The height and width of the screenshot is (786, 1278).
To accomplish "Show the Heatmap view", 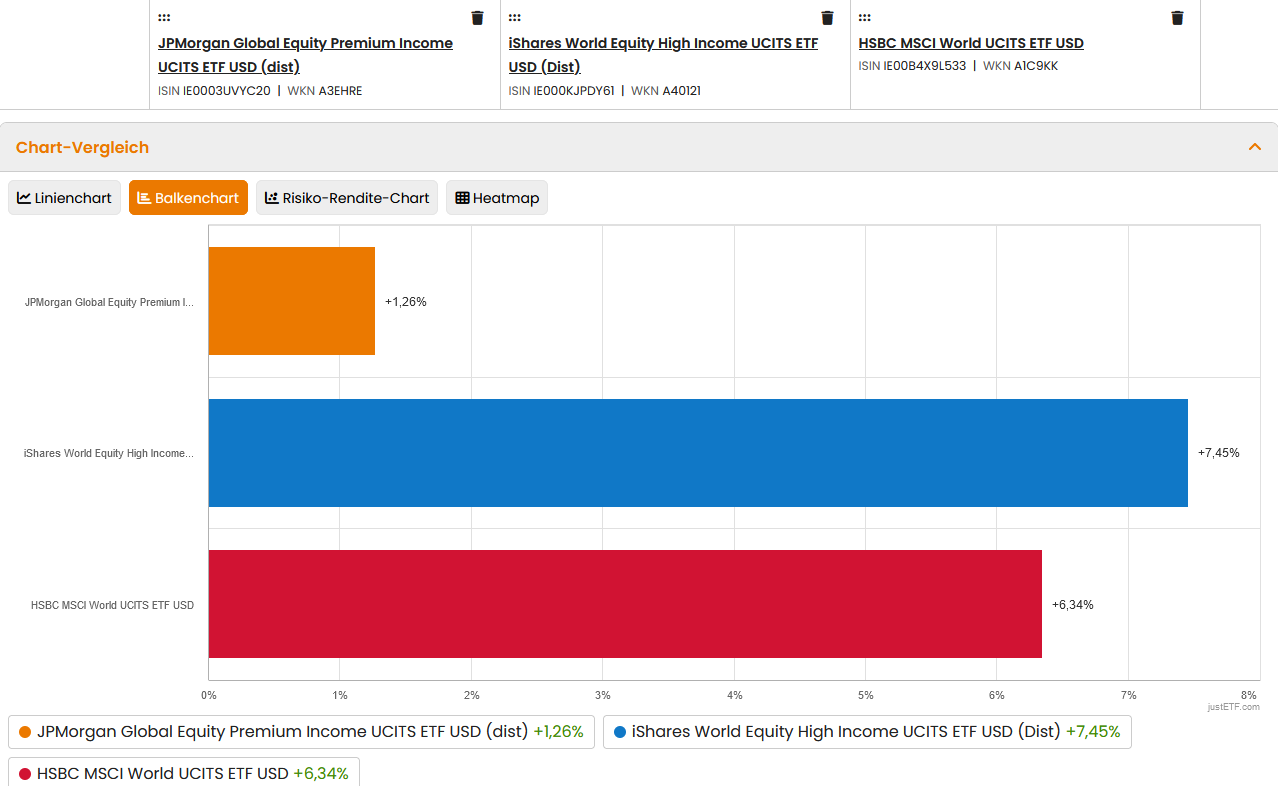I will pyautogui.click(x=497, y=198).
